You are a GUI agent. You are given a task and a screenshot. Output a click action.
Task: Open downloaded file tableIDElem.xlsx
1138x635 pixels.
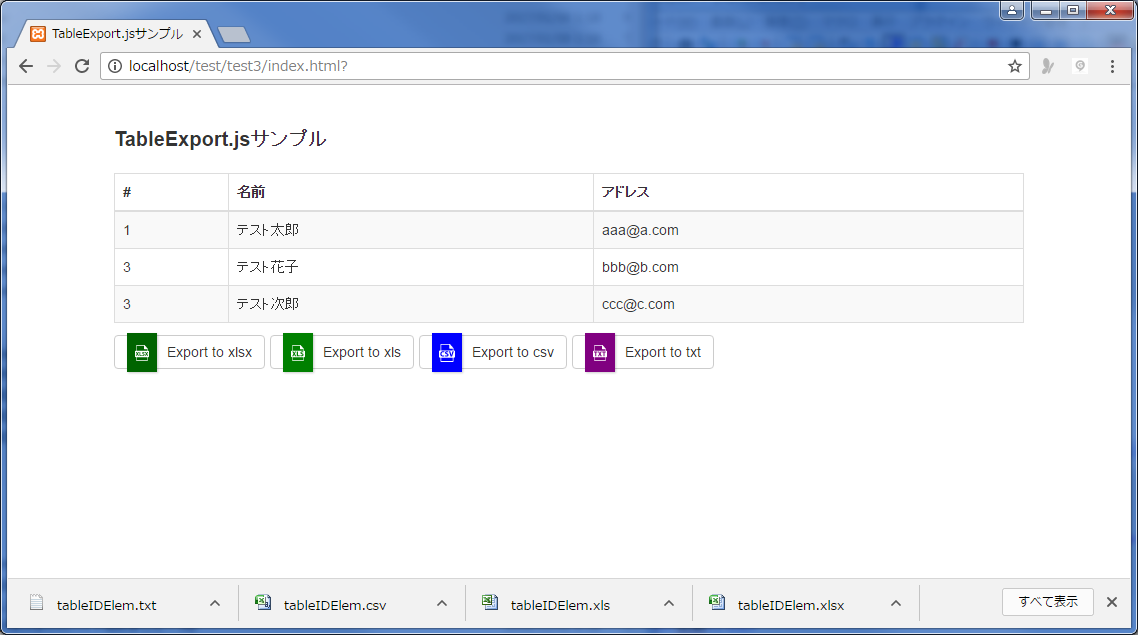(x=791, y=605)
